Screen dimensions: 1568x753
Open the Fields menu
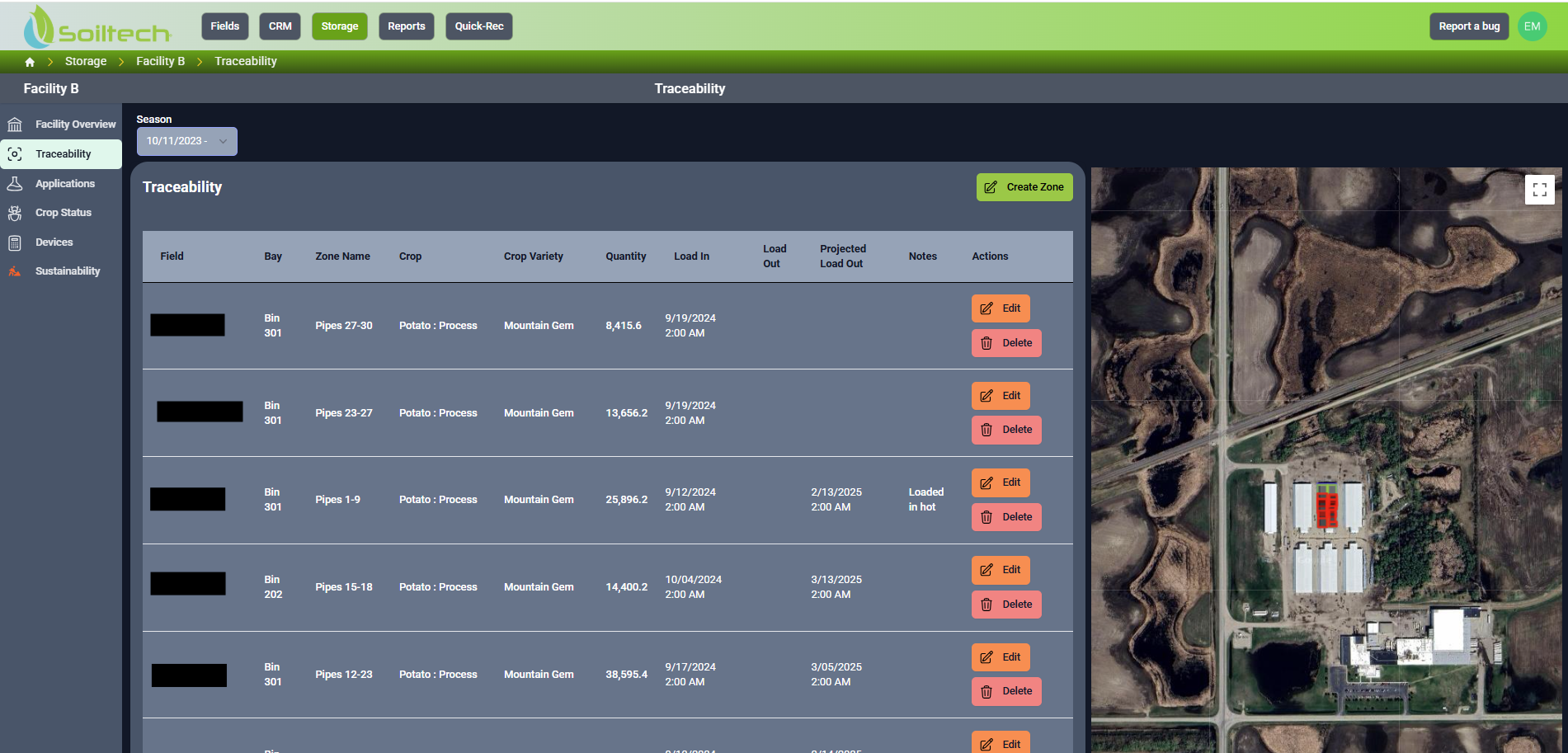225,26
